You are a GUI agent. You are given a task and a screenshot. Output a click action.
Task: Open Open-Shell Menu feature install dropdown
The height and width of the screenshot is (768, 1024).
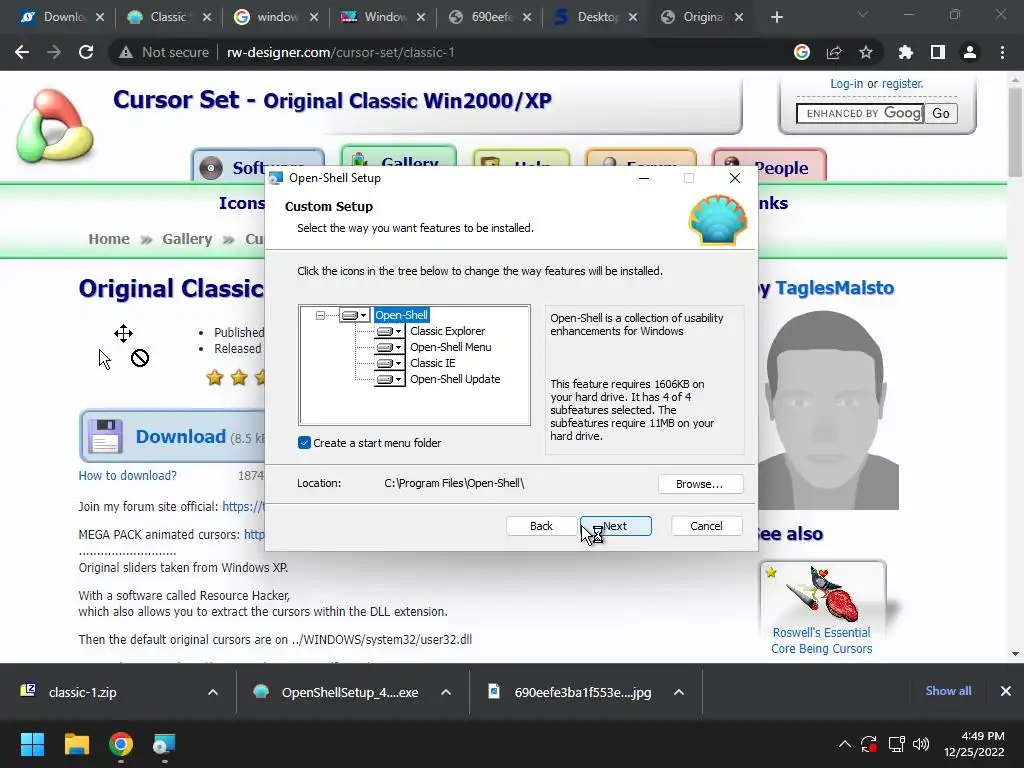390,347
